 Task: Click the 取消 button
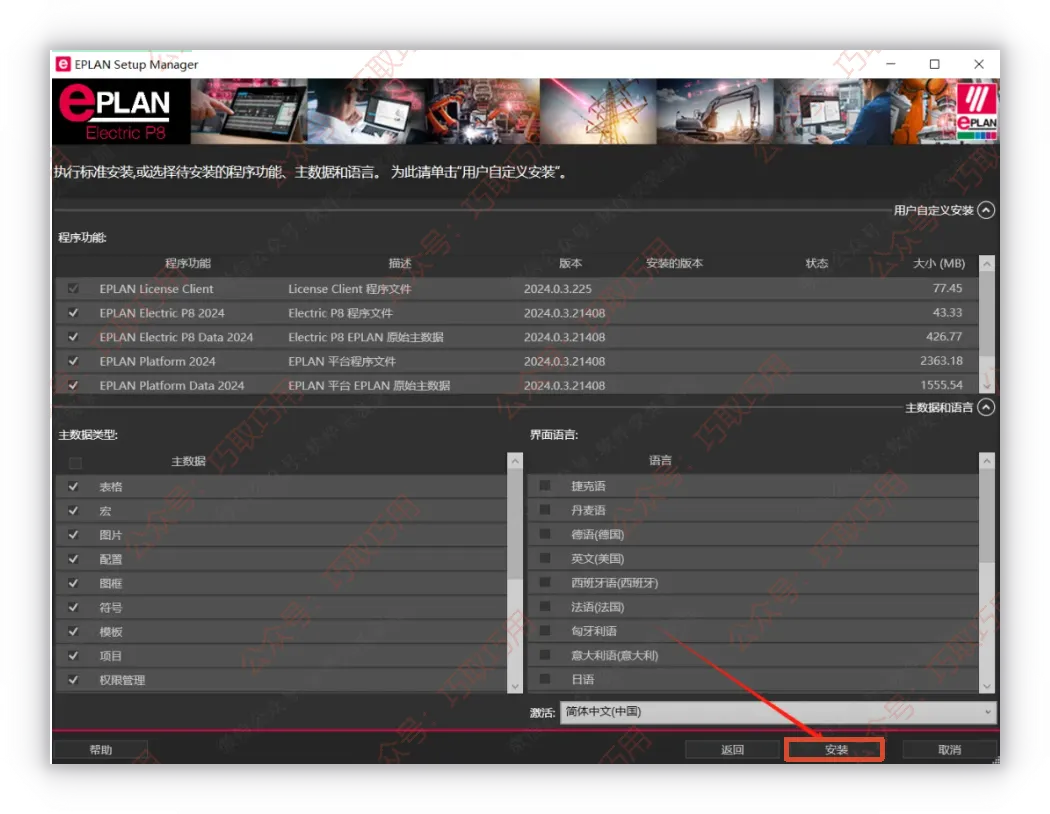(949, 750)
